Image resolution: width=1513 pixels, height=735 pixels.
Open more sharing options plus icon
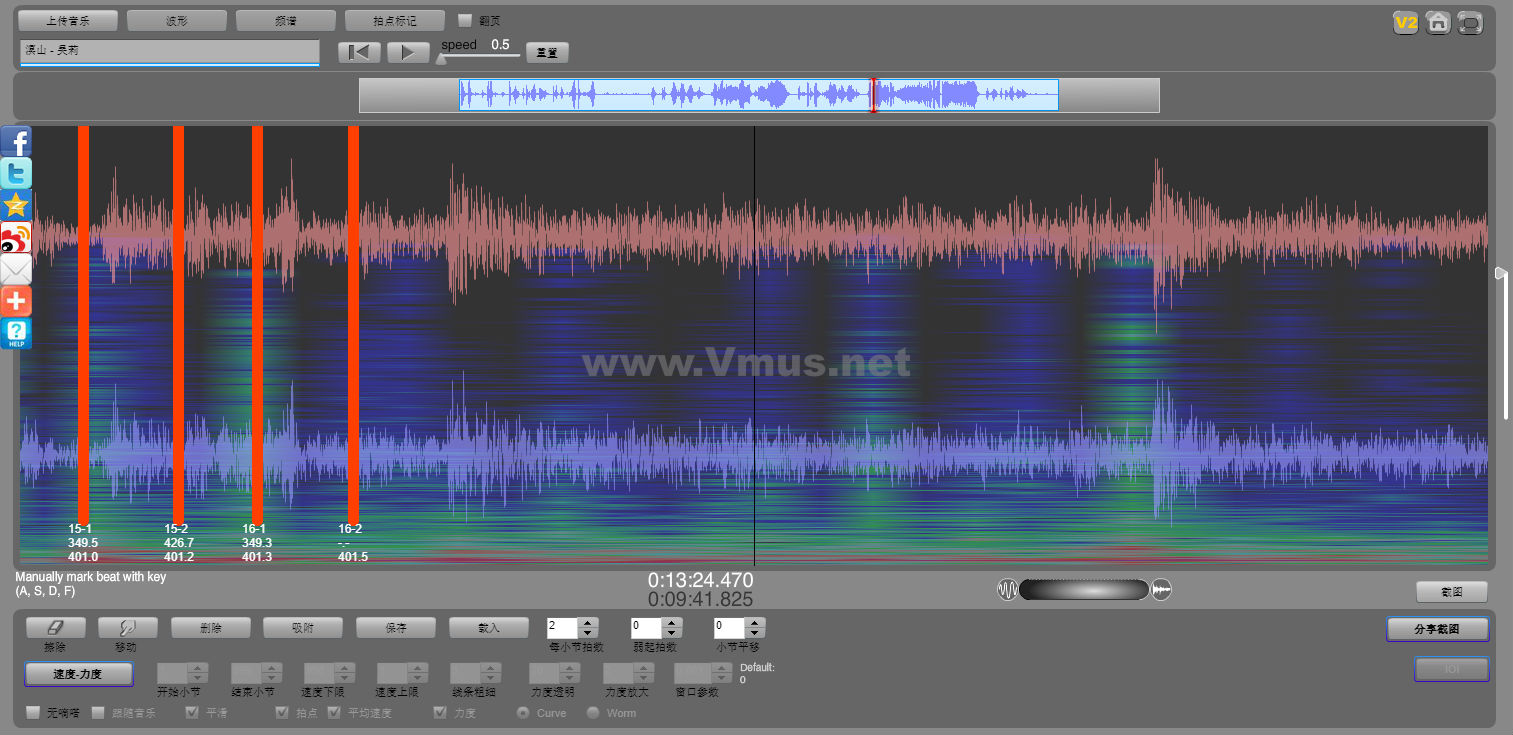pos(16,301)
